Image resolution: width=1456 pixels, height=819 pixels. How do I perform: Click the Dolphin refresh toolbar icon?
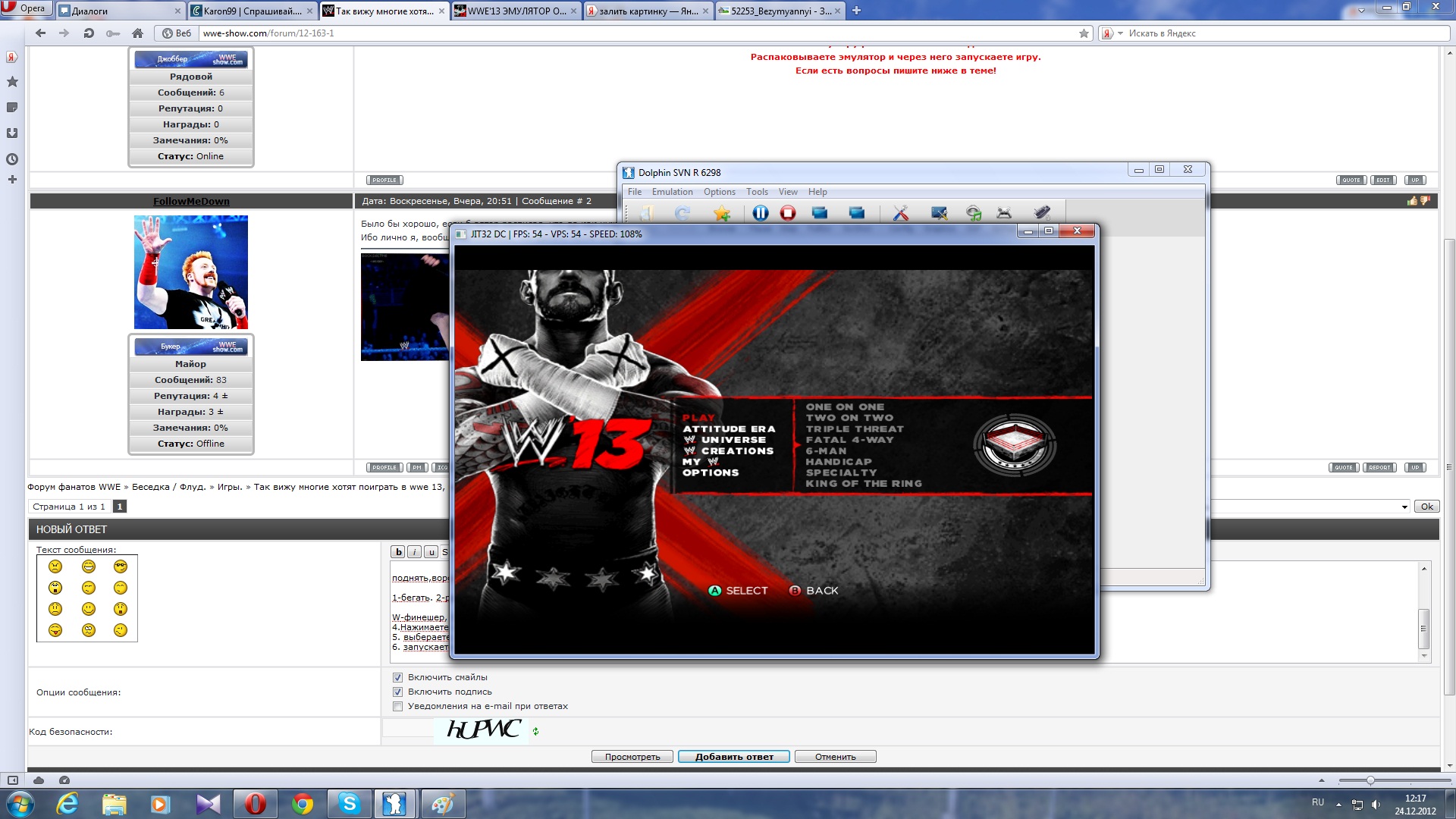coord(682,214)
